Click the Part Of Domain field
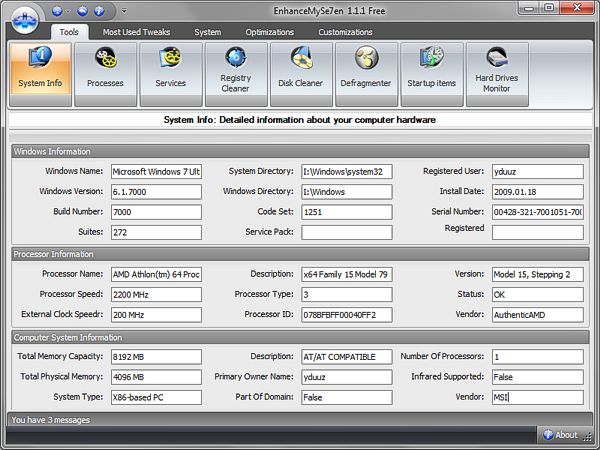The width and height of the screenshot is (600, 450). point(347,397)
